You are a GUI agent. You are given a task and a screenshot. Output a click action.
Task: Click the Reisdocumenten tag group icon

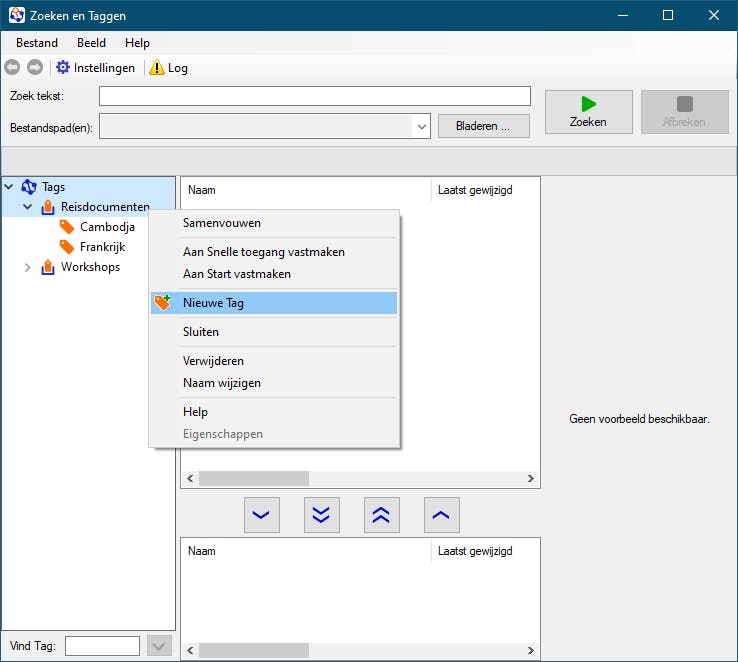48,207
